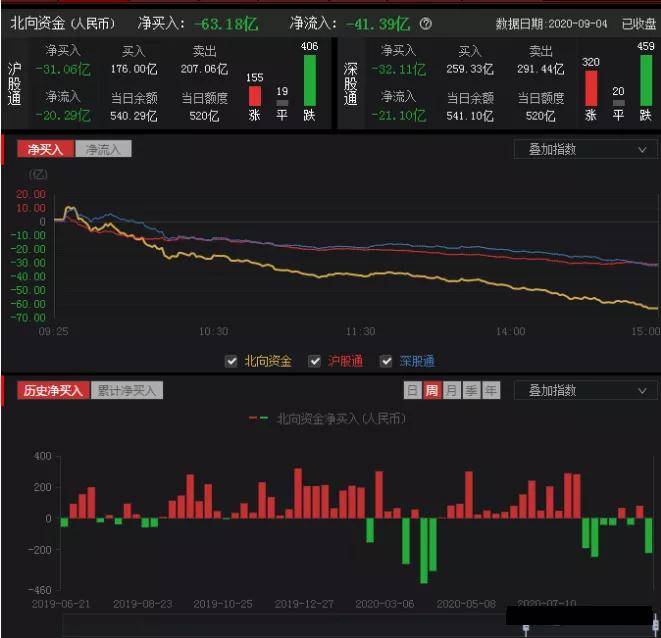The width and height of the screenshot is (661, 638).
Task: Click the 沪股通 gray 平 bar indicator
Action: [x=282, y=103]
